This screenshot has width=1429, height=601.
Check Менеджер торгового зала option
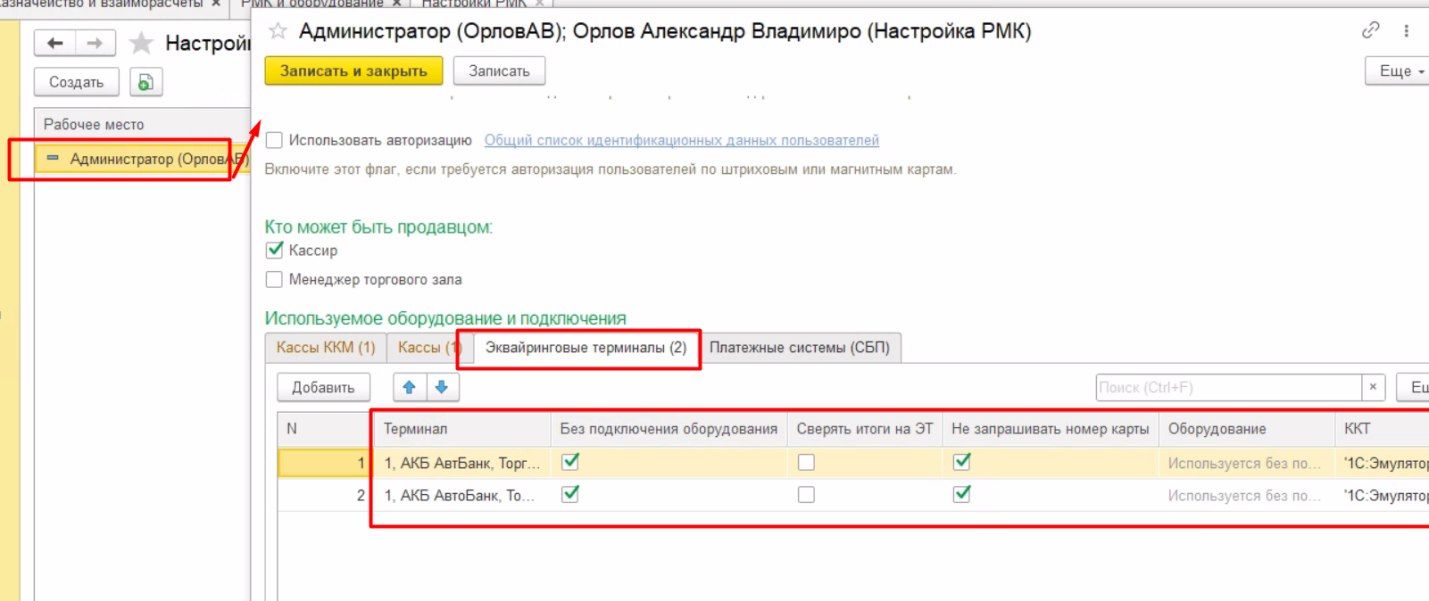tap(274, 280)
